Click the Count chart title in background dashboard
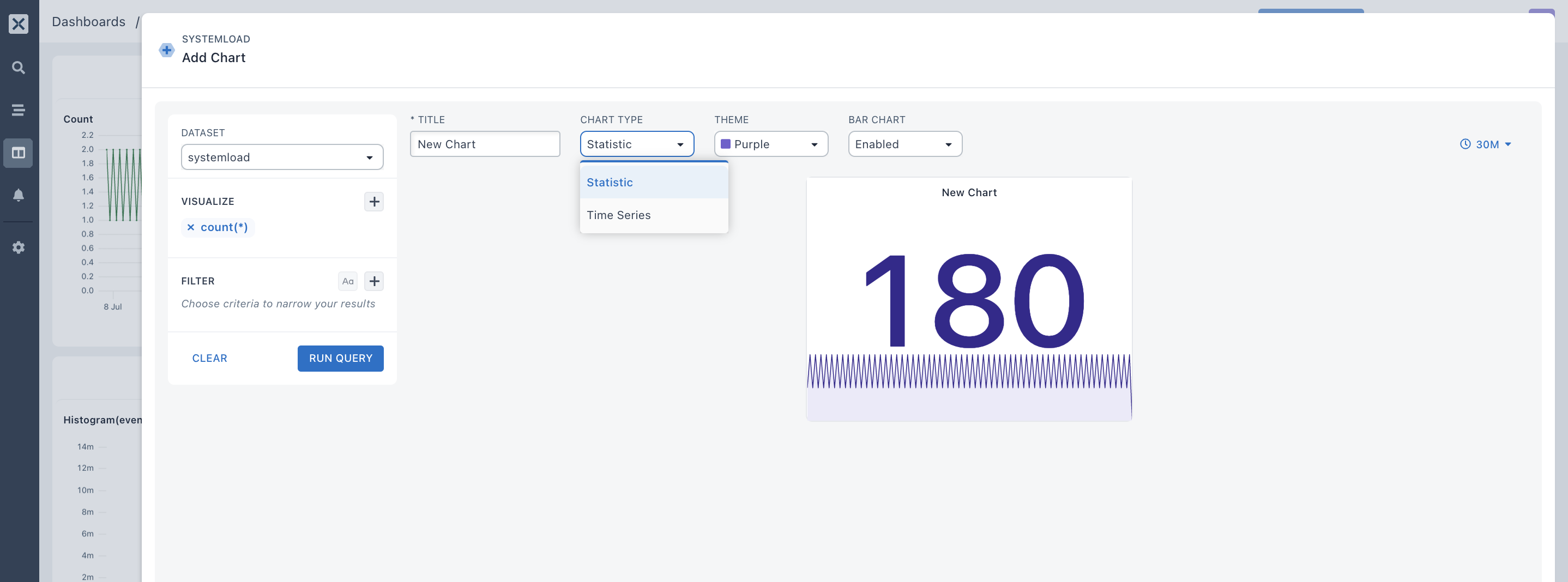1568x582 pixels. coord(78,119)
